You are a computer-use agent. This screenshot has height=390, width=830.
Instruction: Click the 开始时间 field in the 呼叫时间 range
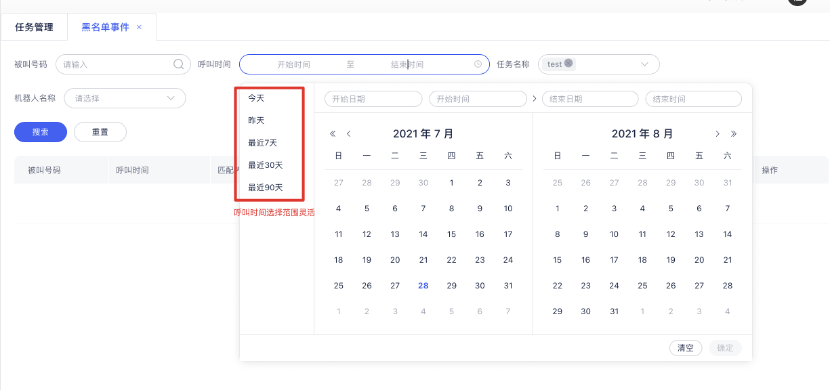(294, 65)
